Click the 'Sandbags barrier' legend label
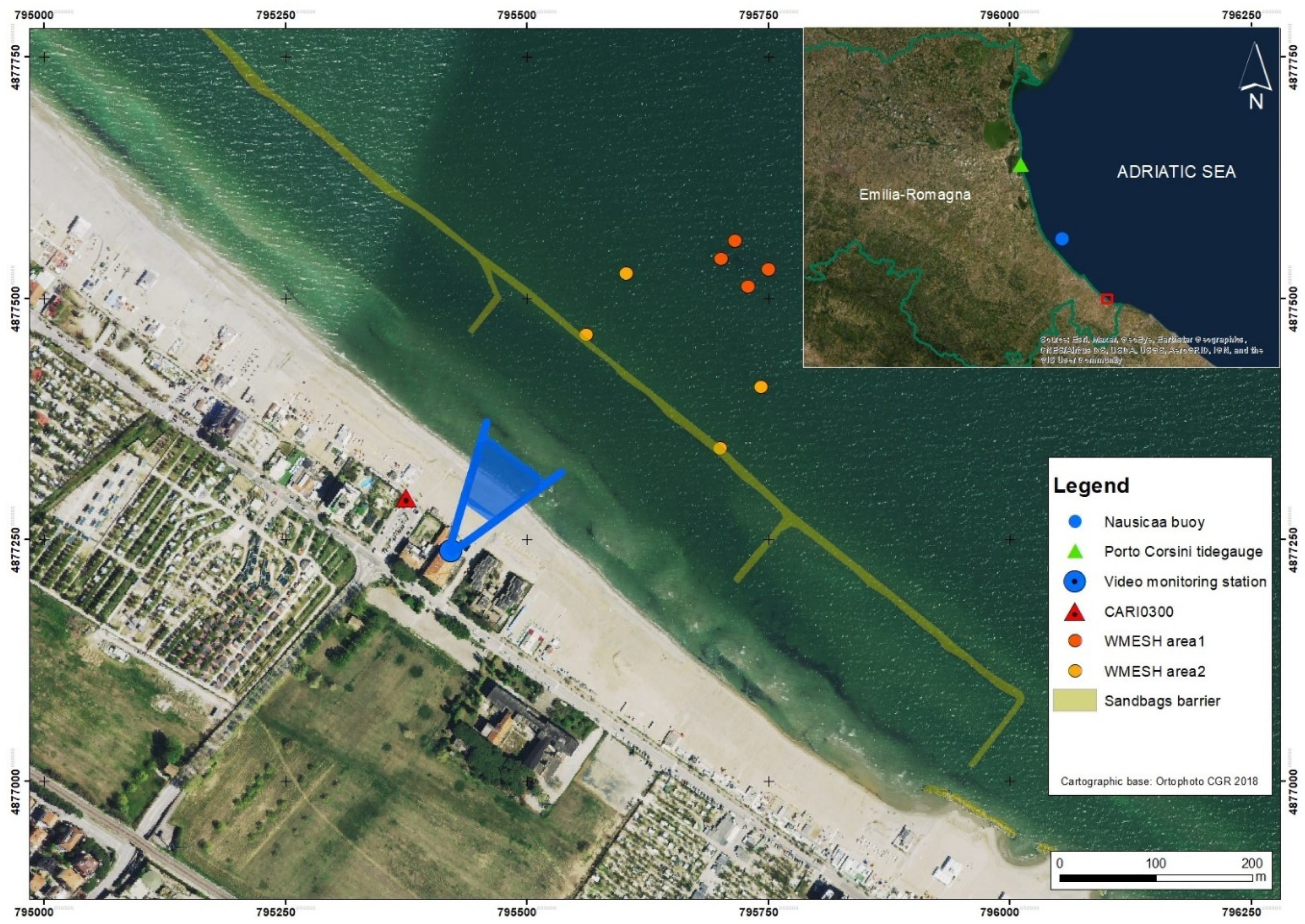The width and height of the screenshot is (1305, 924). pos(1162,700)
